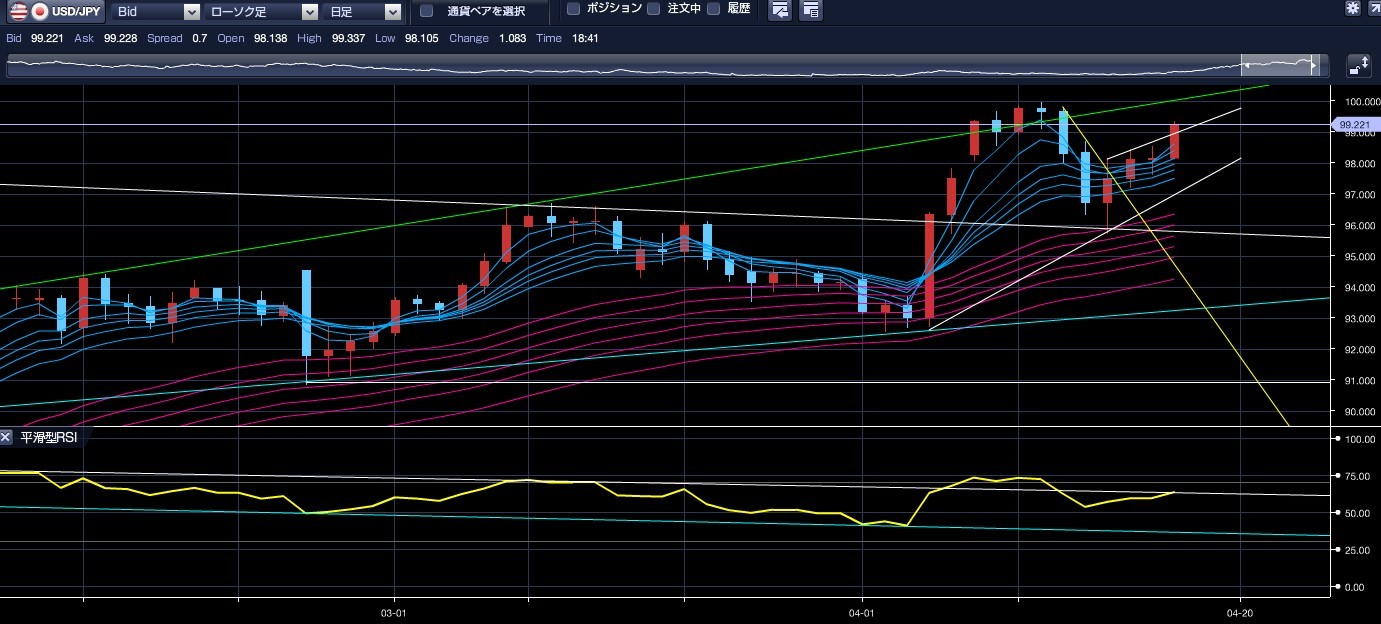Viewport: 1381px width, 624px height.
Task: Toggle the ポジション checkbox
Action: pyautogui.click(x=573, y=9)
